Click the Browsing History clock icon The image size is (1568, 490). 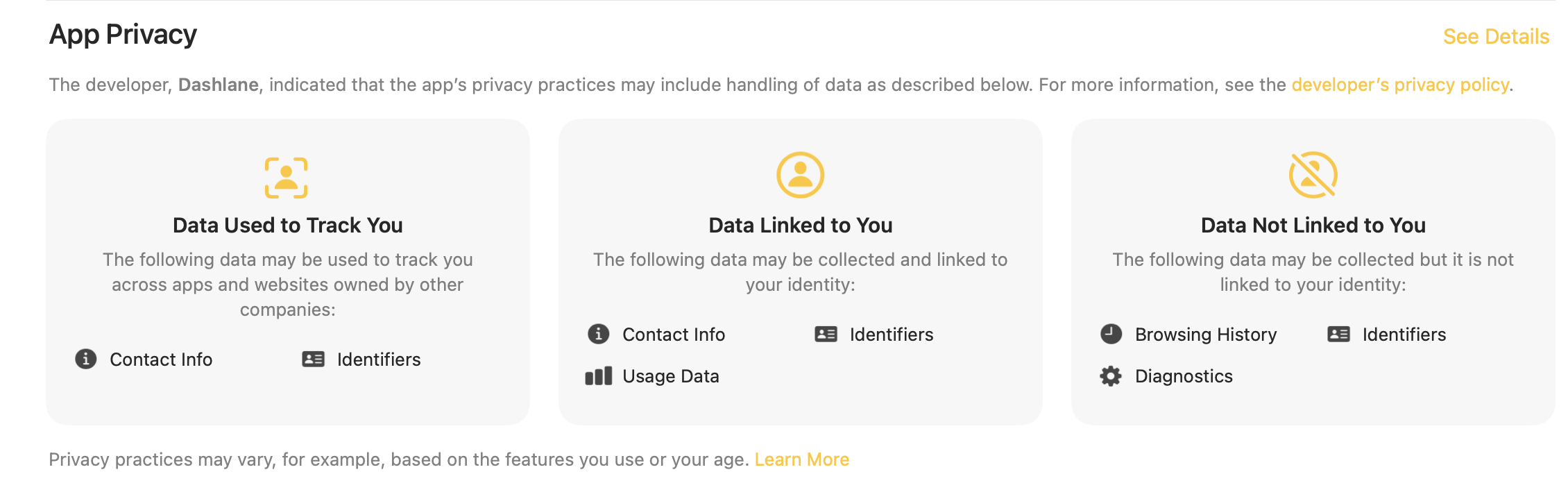(x=1111, y=334)
